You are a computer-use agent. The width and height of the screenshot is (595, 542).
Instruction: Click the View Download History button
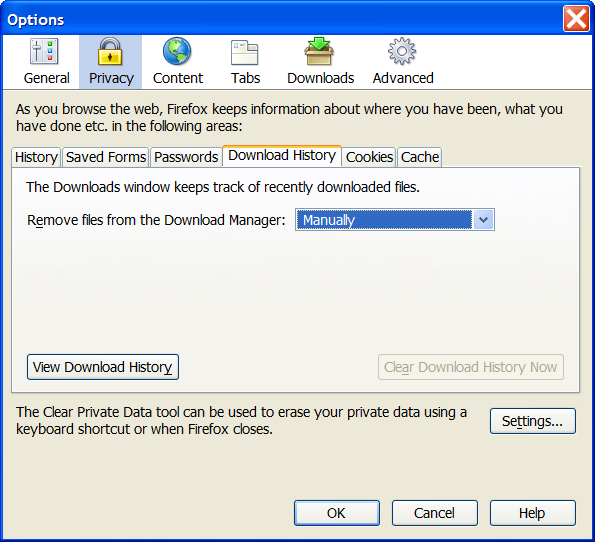[103, 367]
